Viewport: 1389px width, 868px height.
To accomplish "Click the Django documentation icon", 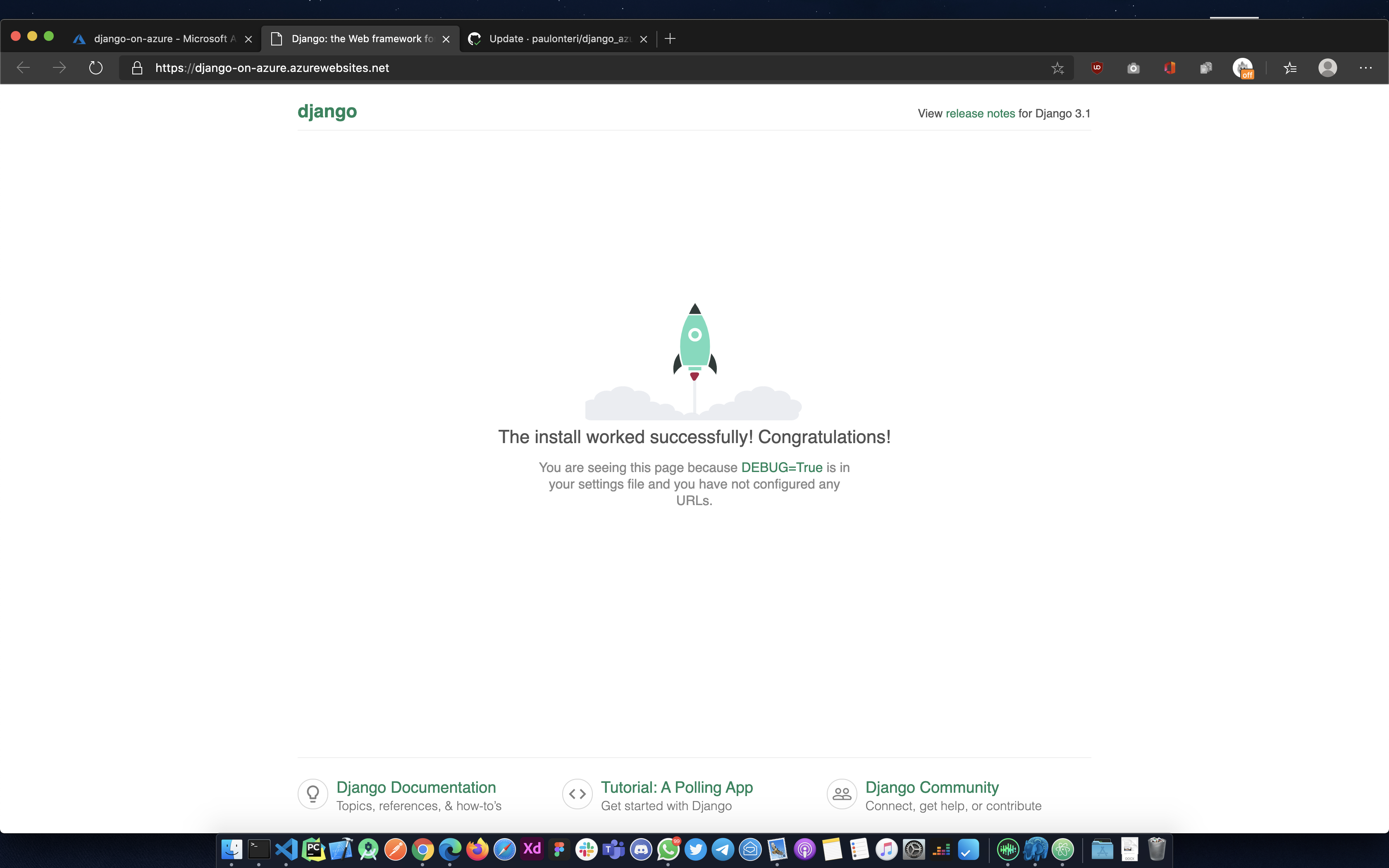I will pyautogui.click(x=313, y=793).
